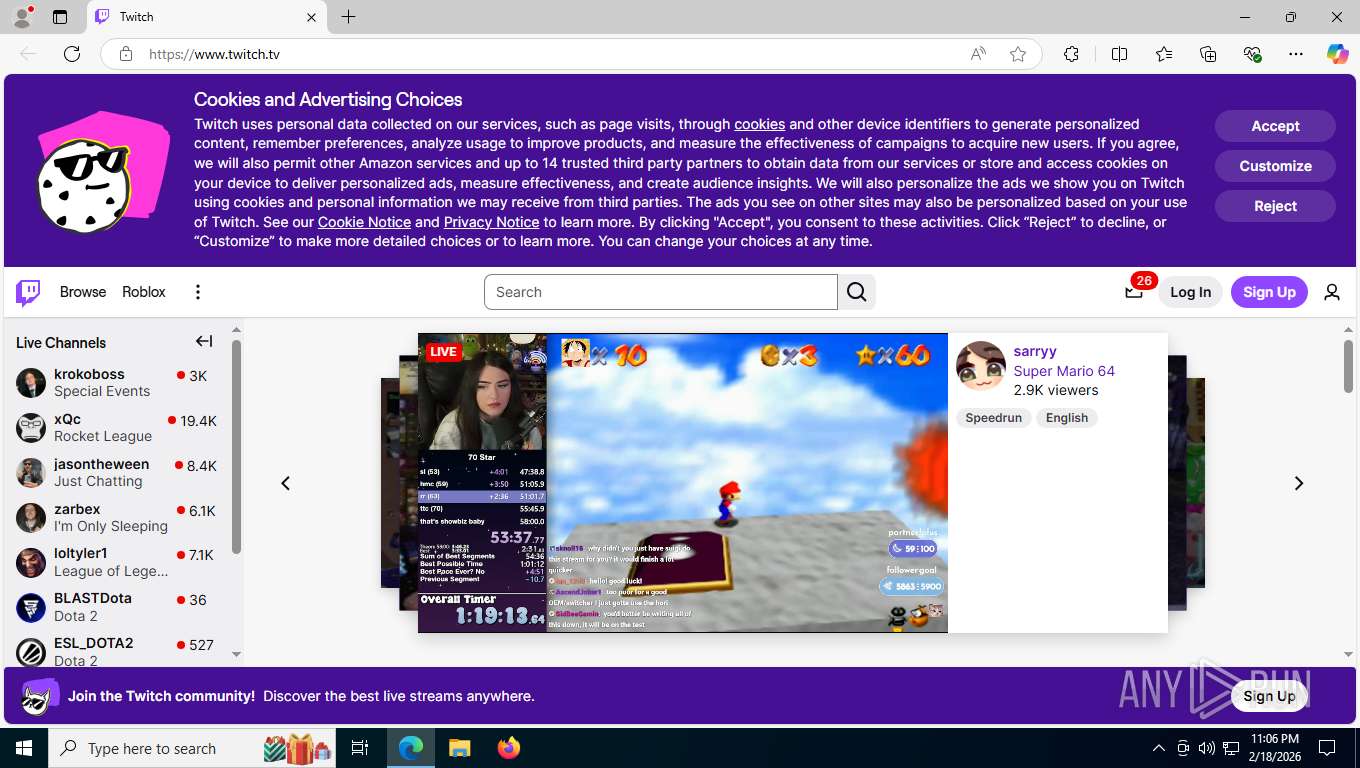The width and height of the screenshot is (1360, 768).
Task: Click the magnifier search button
Action: (x=857, y=292)
